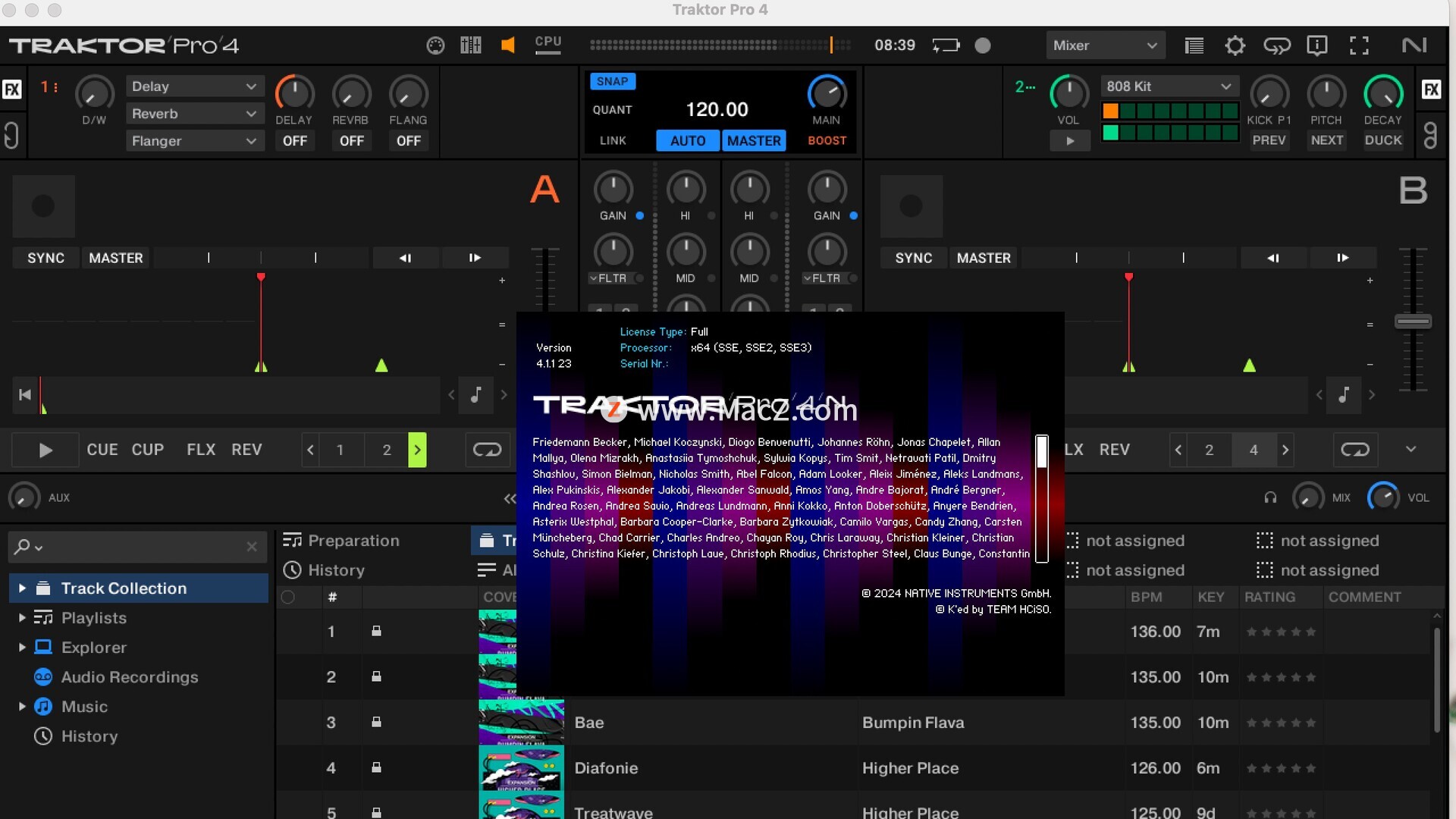Click the search magnifier icon in browser
Screen dimensions: 1456x819
pyautogui.click(x=23, y=546)
